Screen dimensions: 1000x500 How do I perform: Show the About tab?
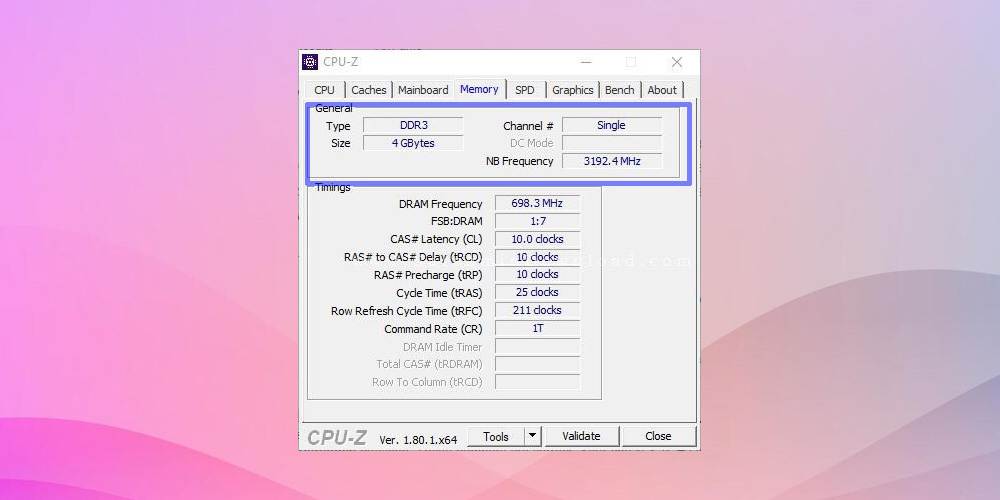(662, 90)
